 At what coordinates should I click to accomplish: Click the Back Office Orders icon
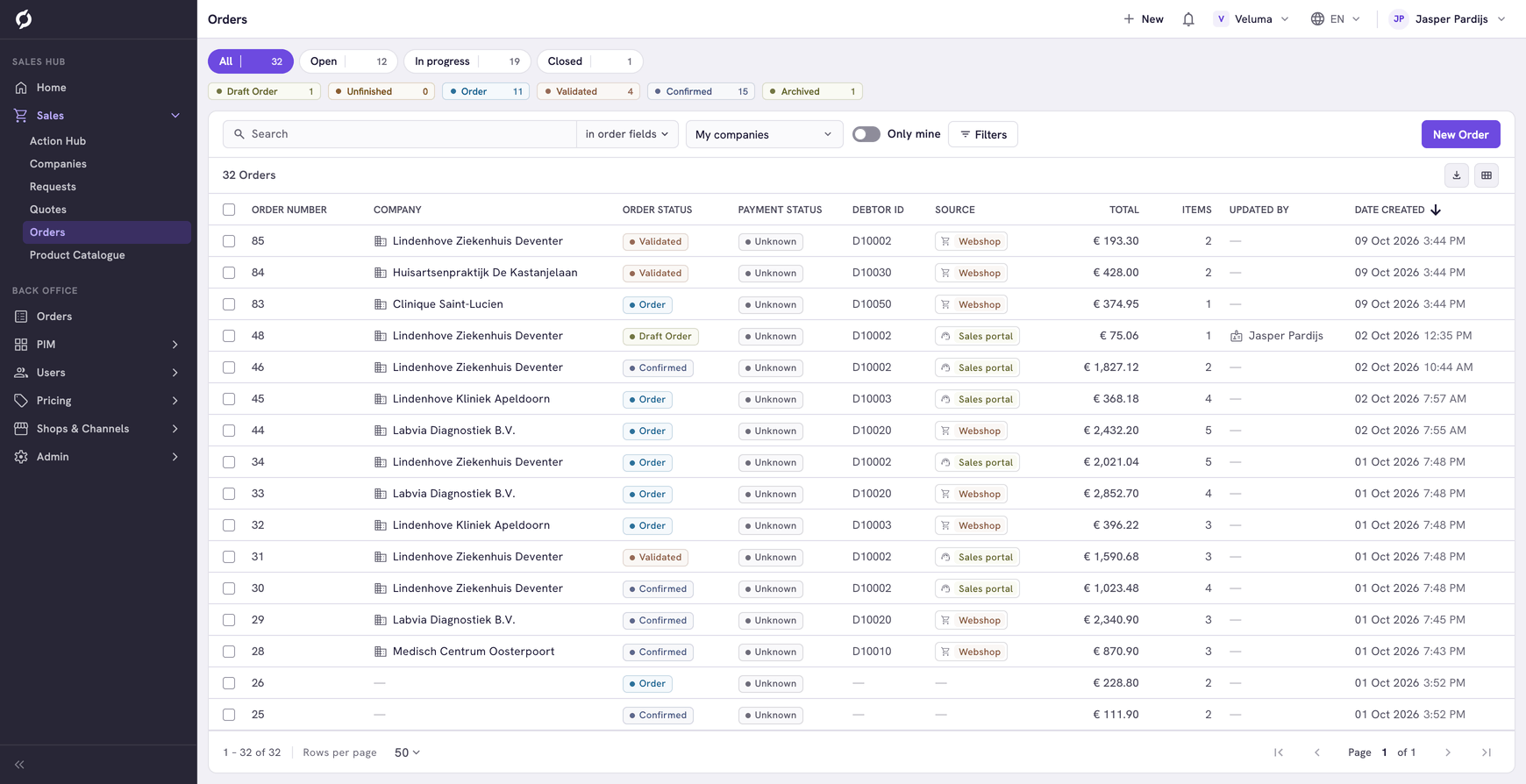click(x=21, y=317)
